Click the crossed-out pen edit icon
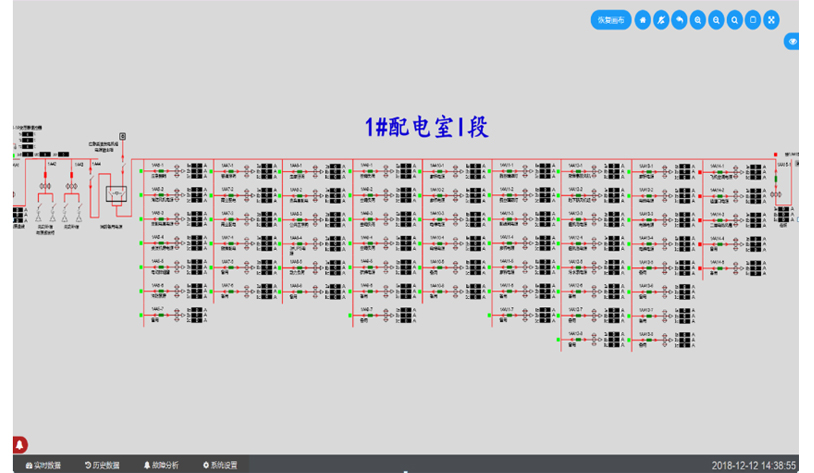Image resolution: width=814 pixels, height=473 pixels. coord(661,20)
